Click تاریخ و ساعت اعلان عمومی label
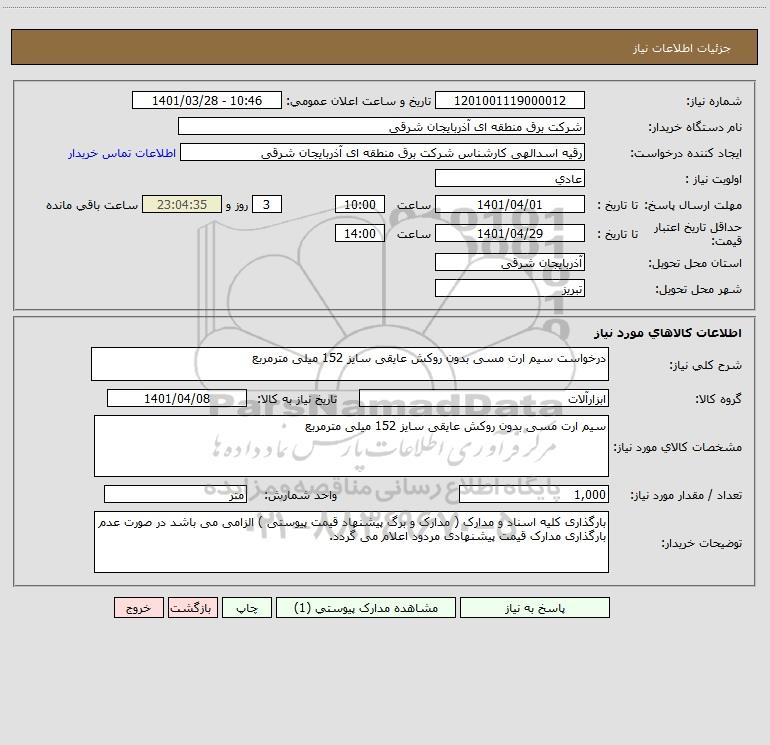Screen dimensions: 770x745 click(359, 101)
